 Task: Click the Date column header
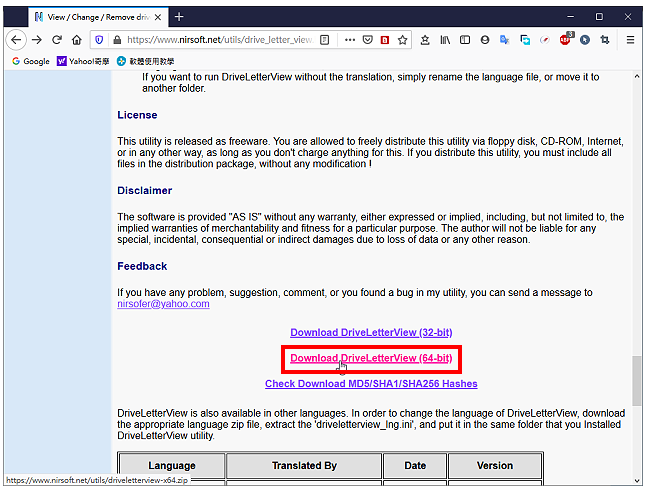415,465
